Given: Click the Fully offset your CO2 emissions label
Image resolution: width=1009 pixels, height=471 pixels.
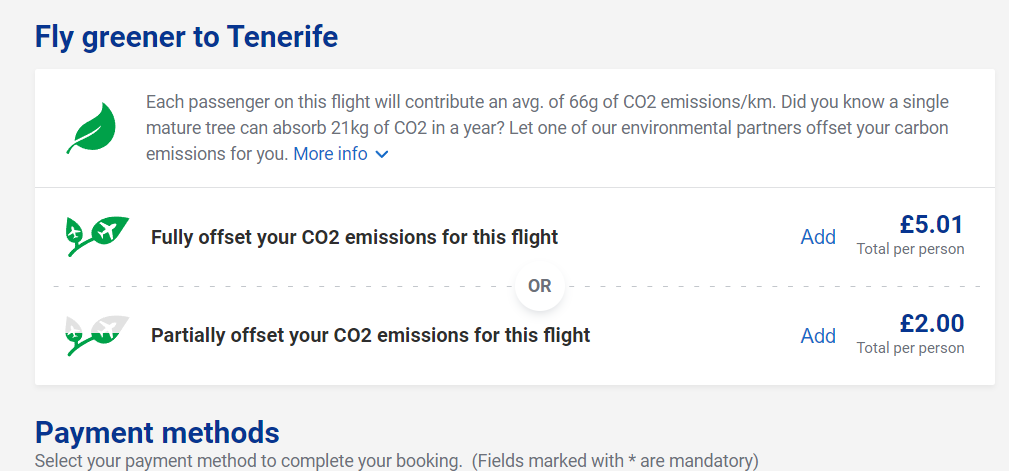Looking at the screenshot, I should [x=354, y=237].
